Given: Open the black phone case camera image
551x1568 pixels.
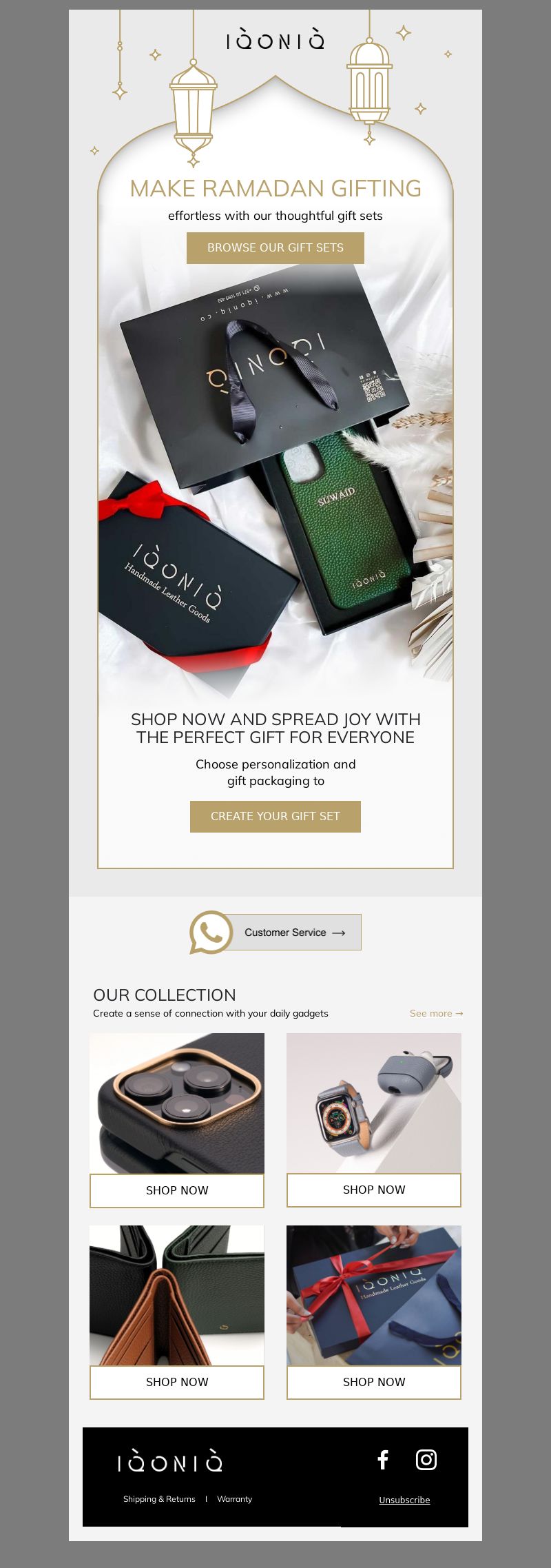Looking at the screenshot, I should point(177,1103).
